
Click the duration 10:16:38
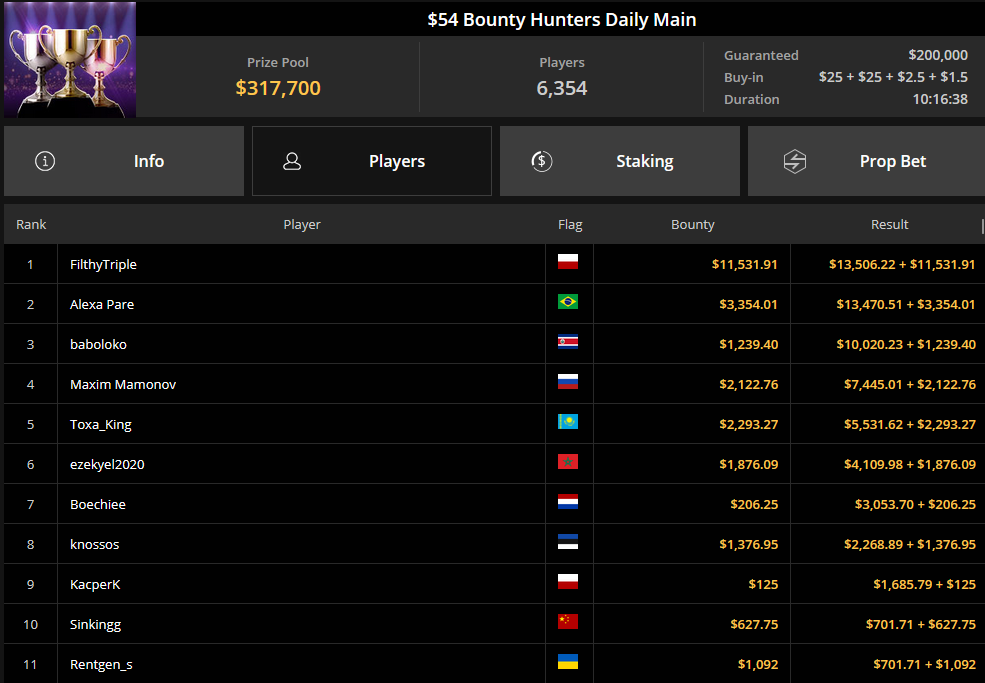click(x=940, y=99)
